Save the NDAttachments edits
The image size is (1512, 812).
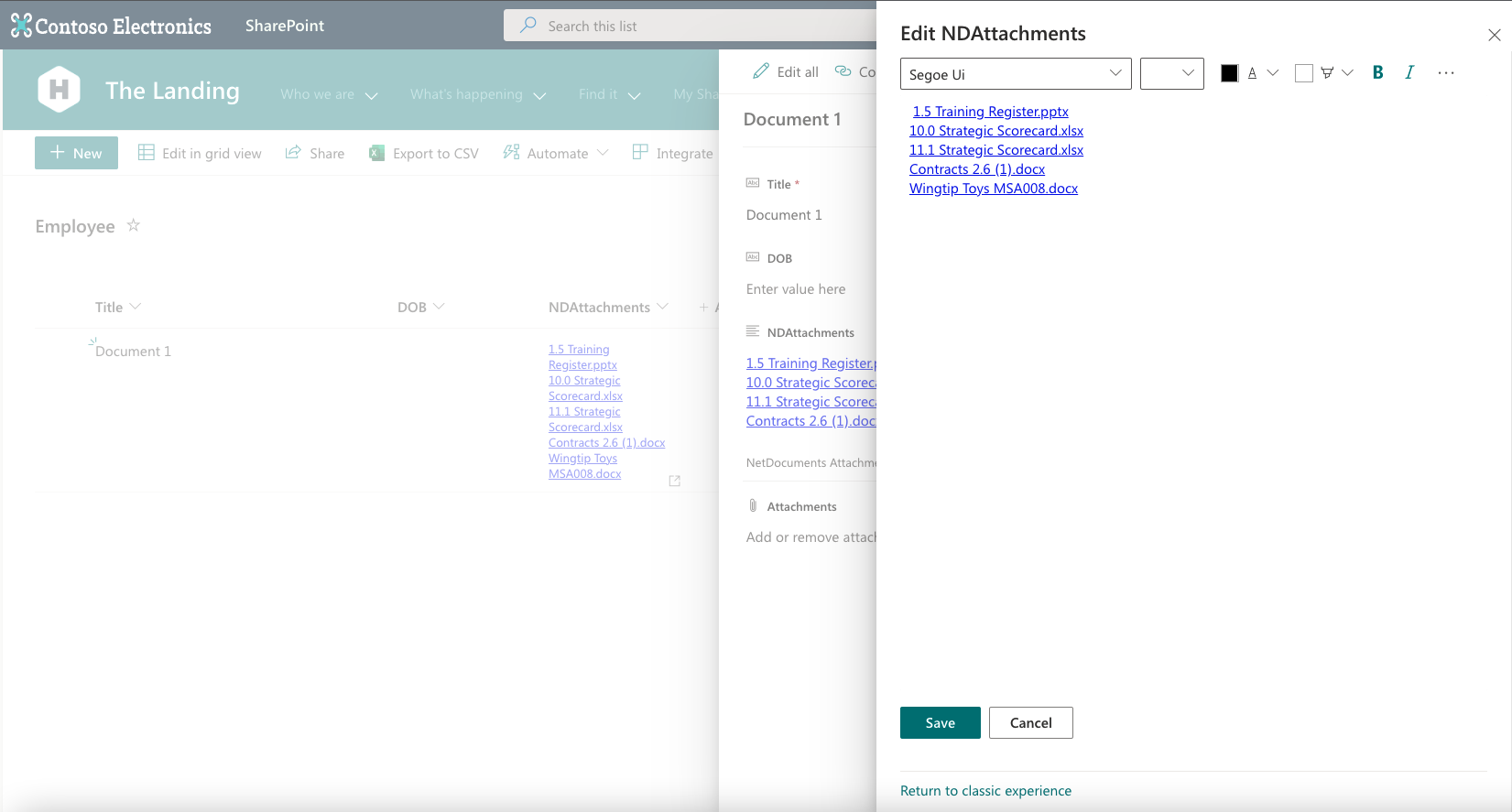(x=940, y=722)
